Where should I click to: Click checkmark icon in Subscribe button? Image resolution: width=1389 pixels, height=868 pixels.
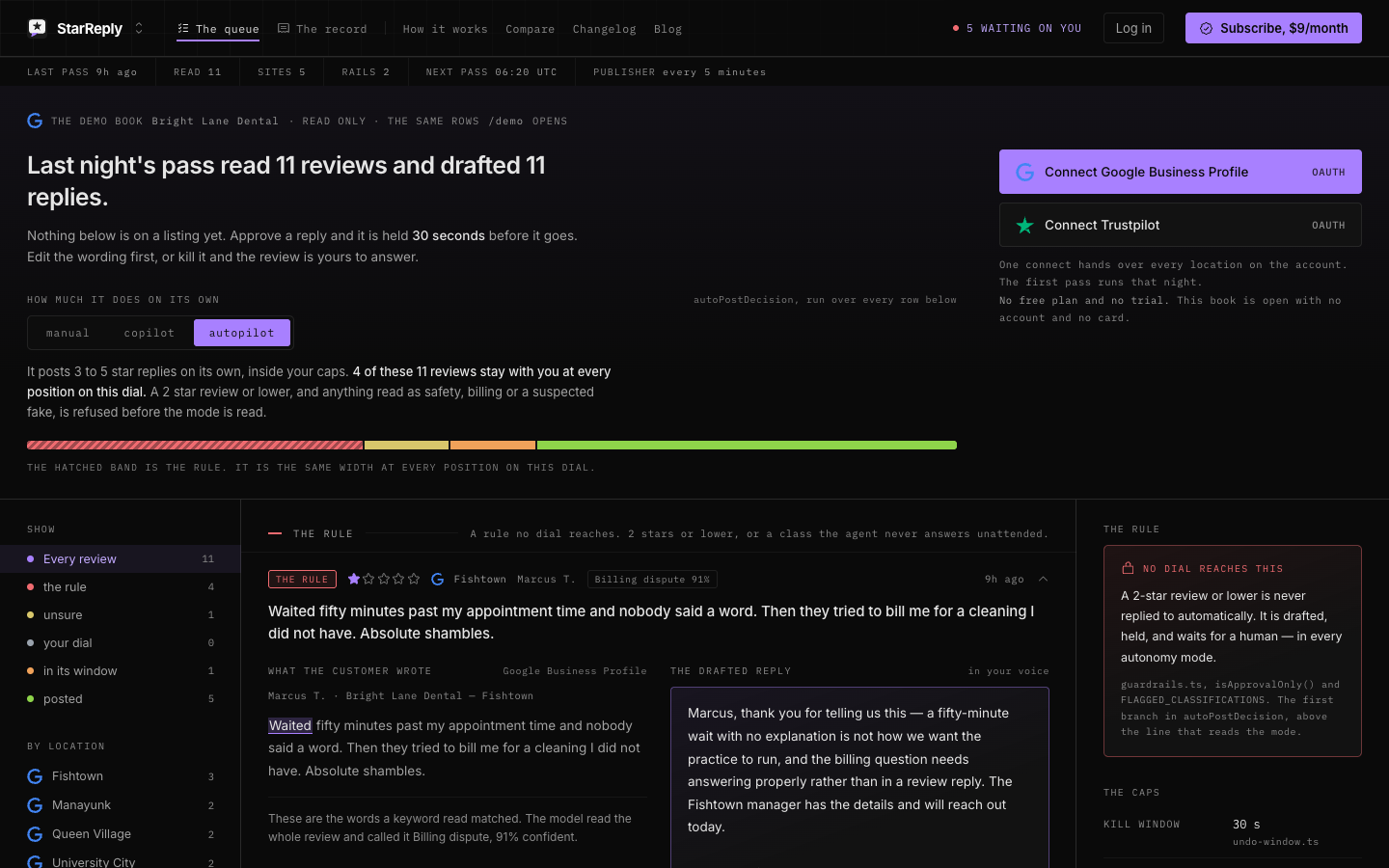tap(1206, 28)
